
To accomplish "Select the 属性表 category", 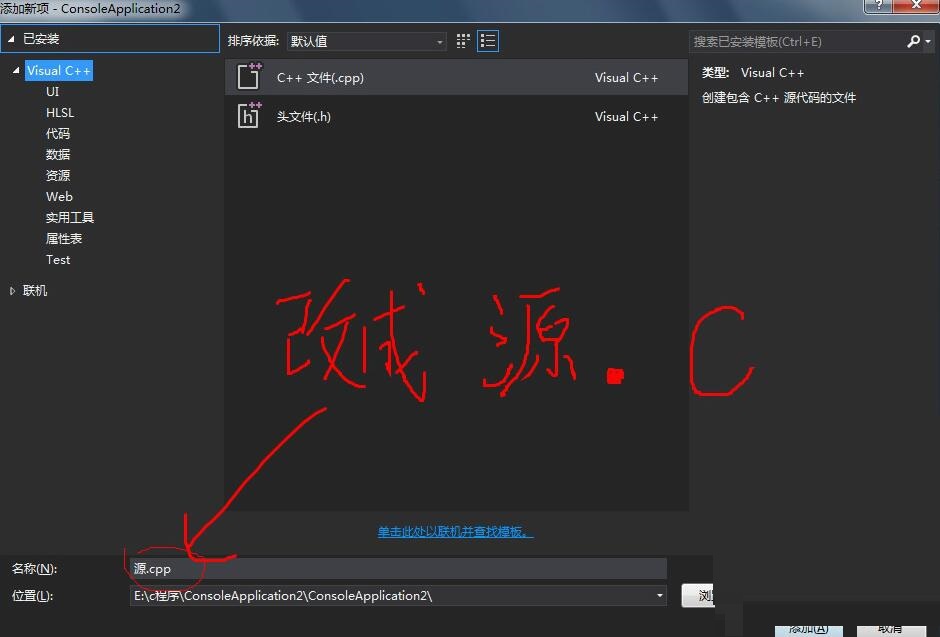I will (x=64, y=239).
